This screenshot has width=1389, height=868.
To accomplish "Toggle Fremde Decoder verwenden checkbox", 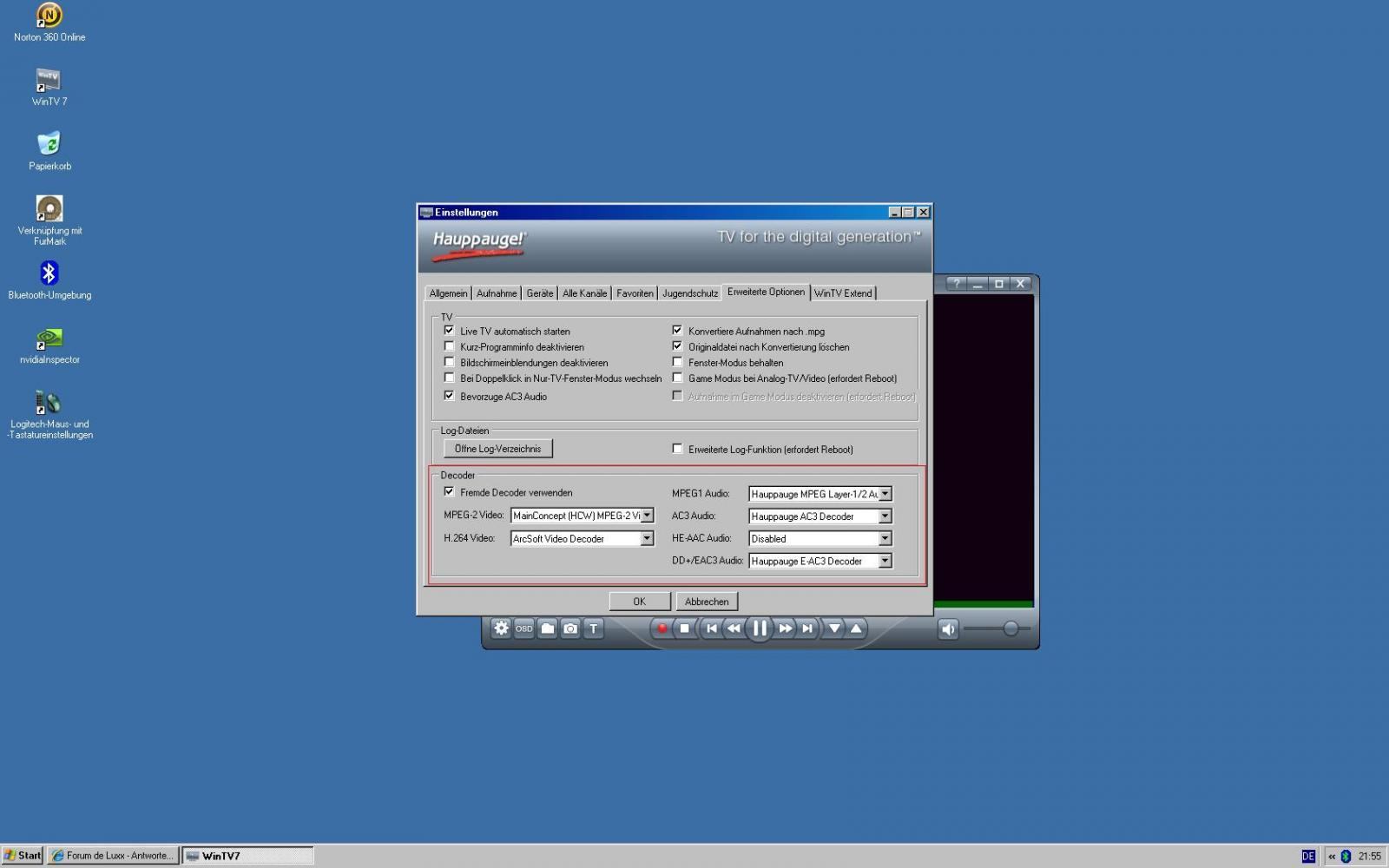I will click(449, 492).
